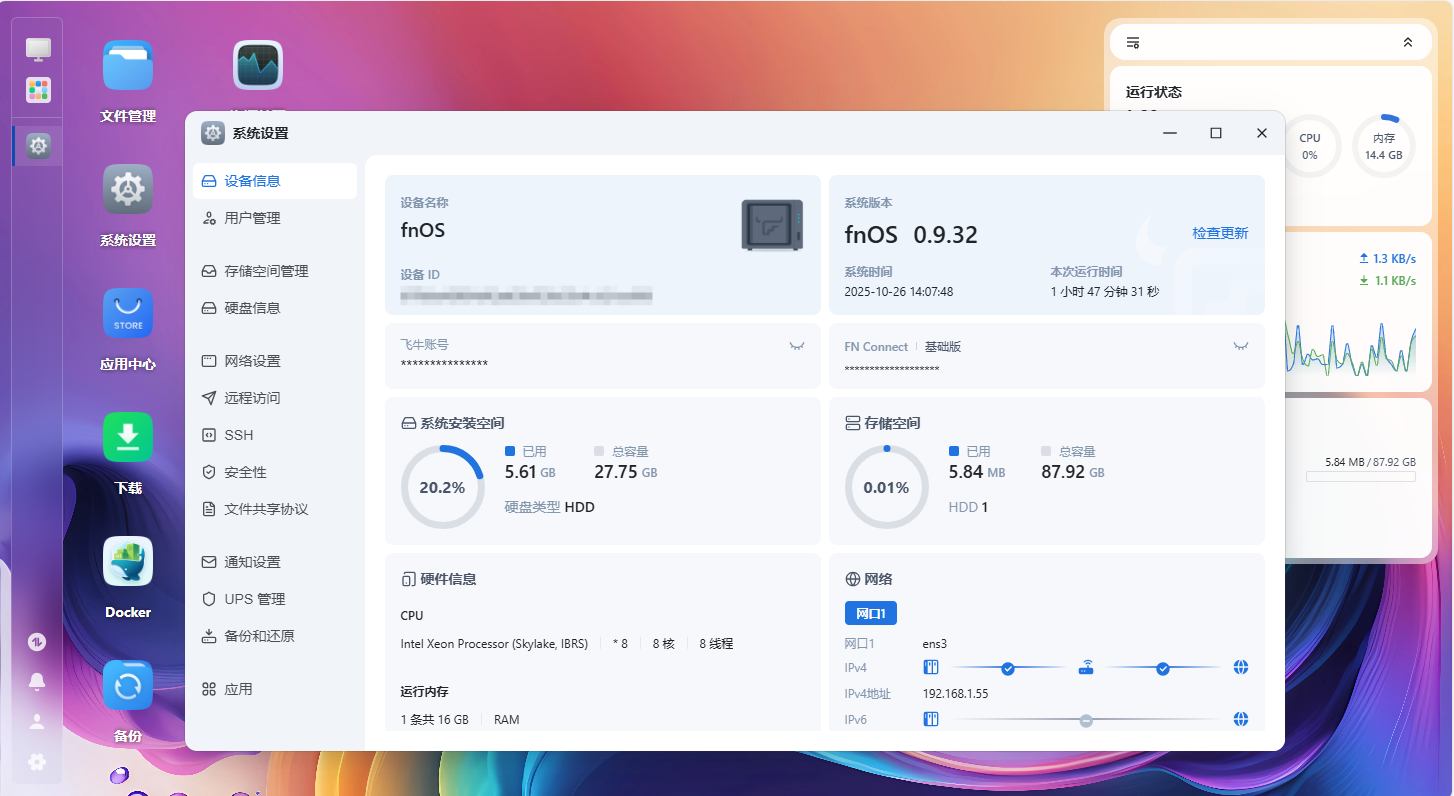Image resolution: width=1454 pixels, height=796 pixels.
Task: Select the 网口1 network tab
Action: 870,613
